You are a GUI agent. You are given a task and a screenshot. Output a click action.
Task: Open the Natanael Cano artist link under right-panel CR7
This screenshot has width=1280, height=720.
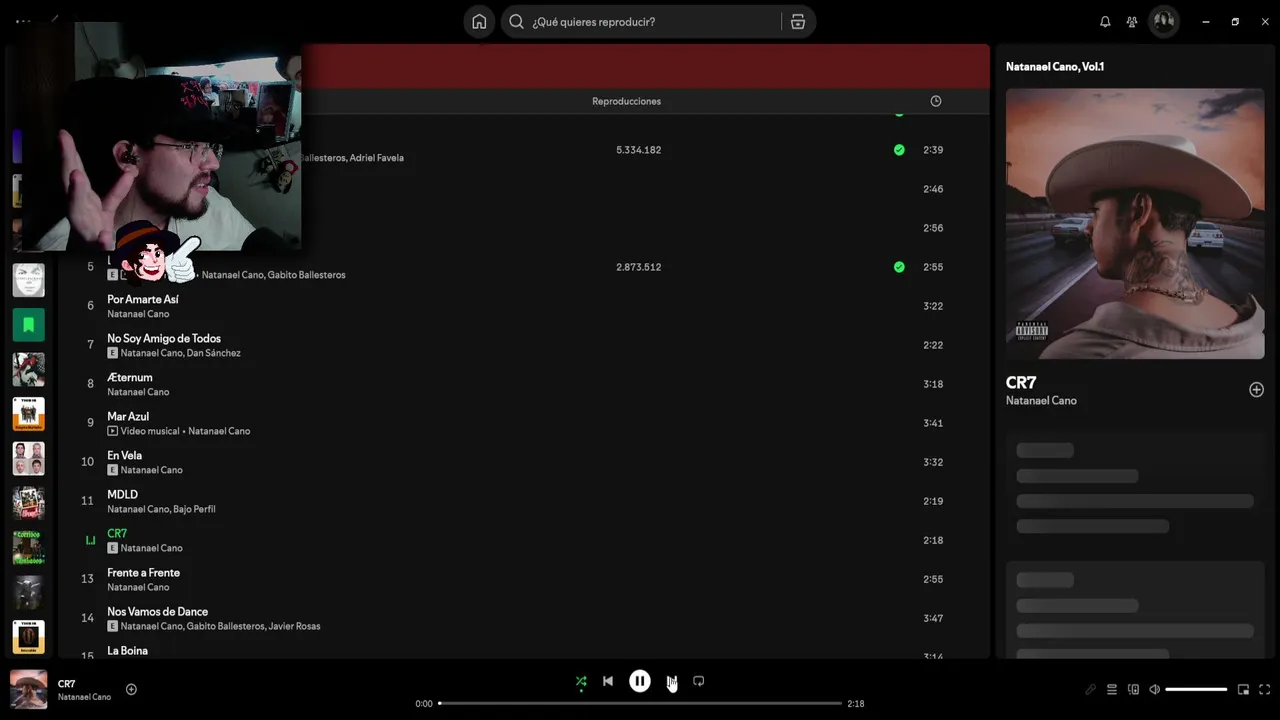point(1041,401)
